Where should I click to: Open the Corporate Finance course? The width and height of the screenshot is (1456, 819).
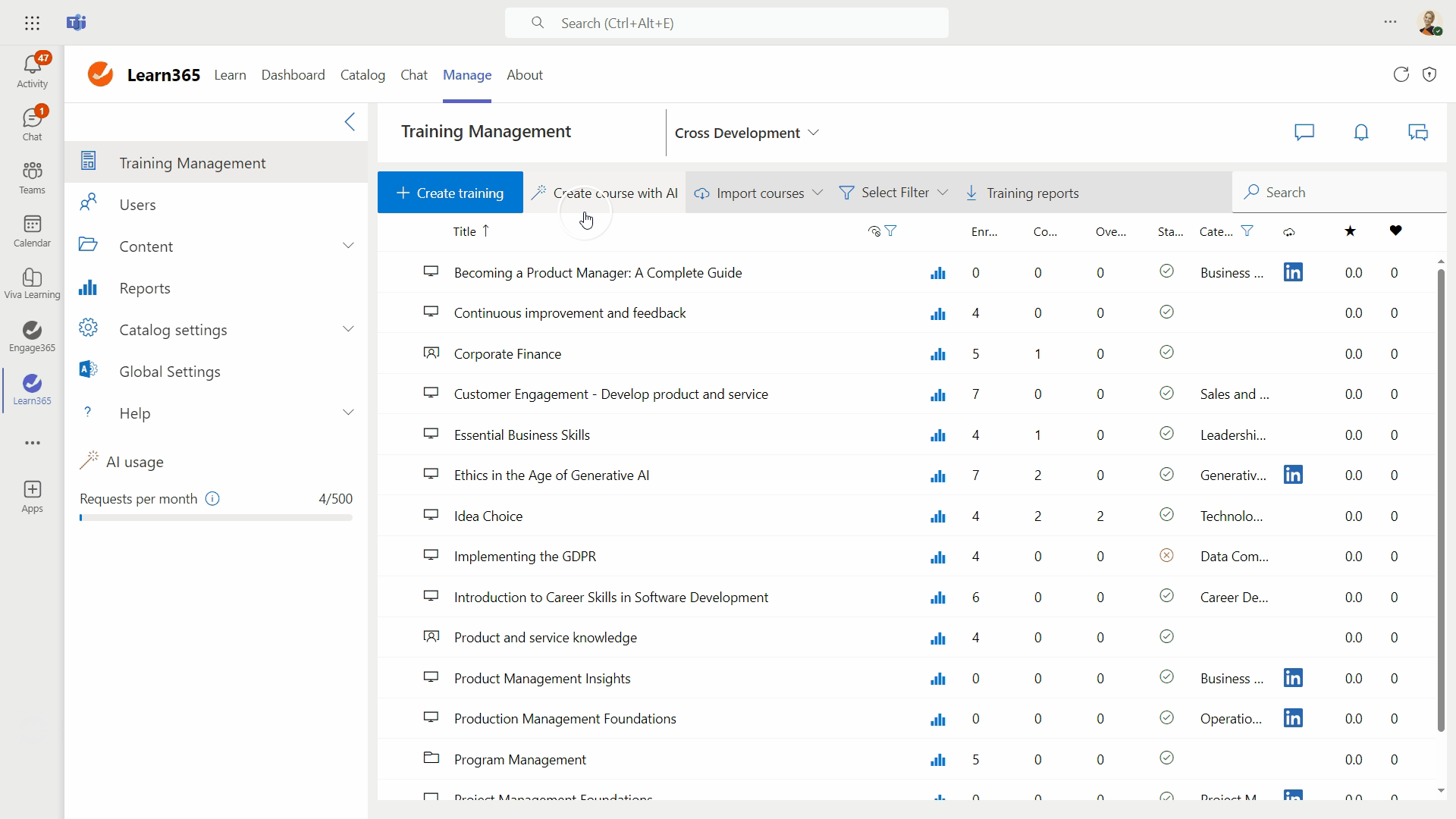click(507, 354)
